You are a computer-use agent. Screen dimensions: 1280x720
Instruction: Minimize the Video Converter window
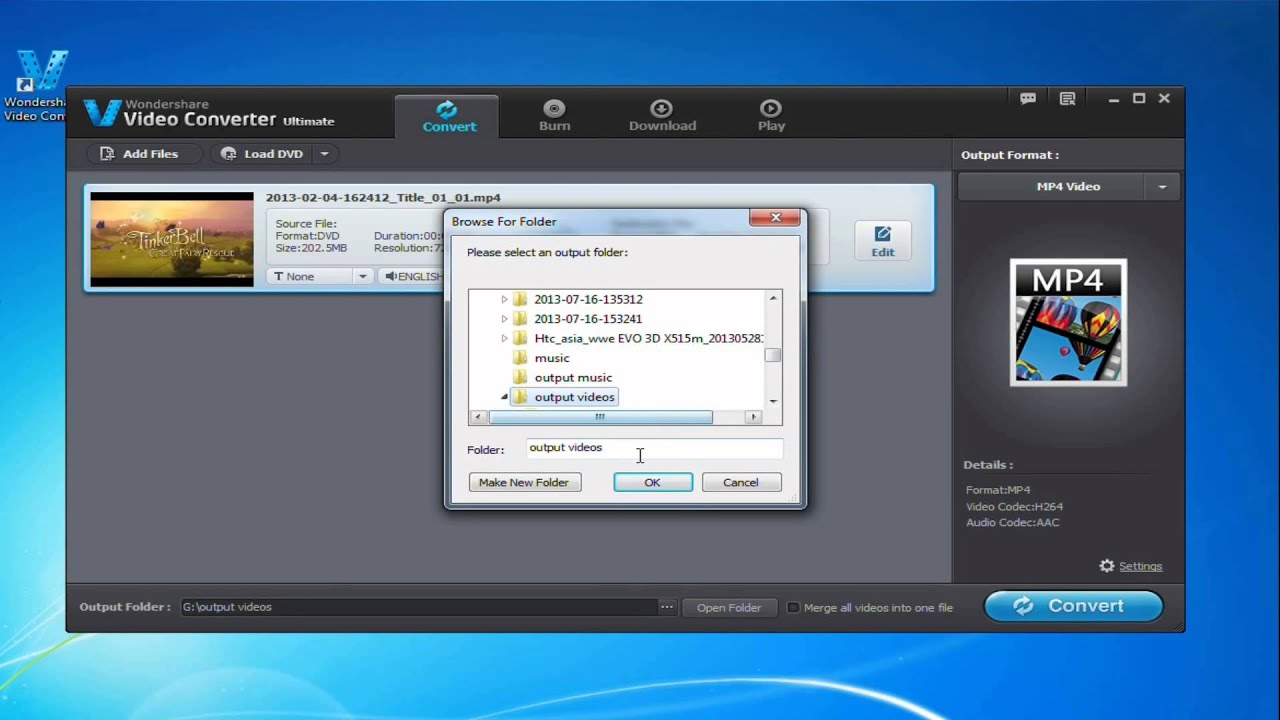pyautogui.click(x=1113, y=99)
